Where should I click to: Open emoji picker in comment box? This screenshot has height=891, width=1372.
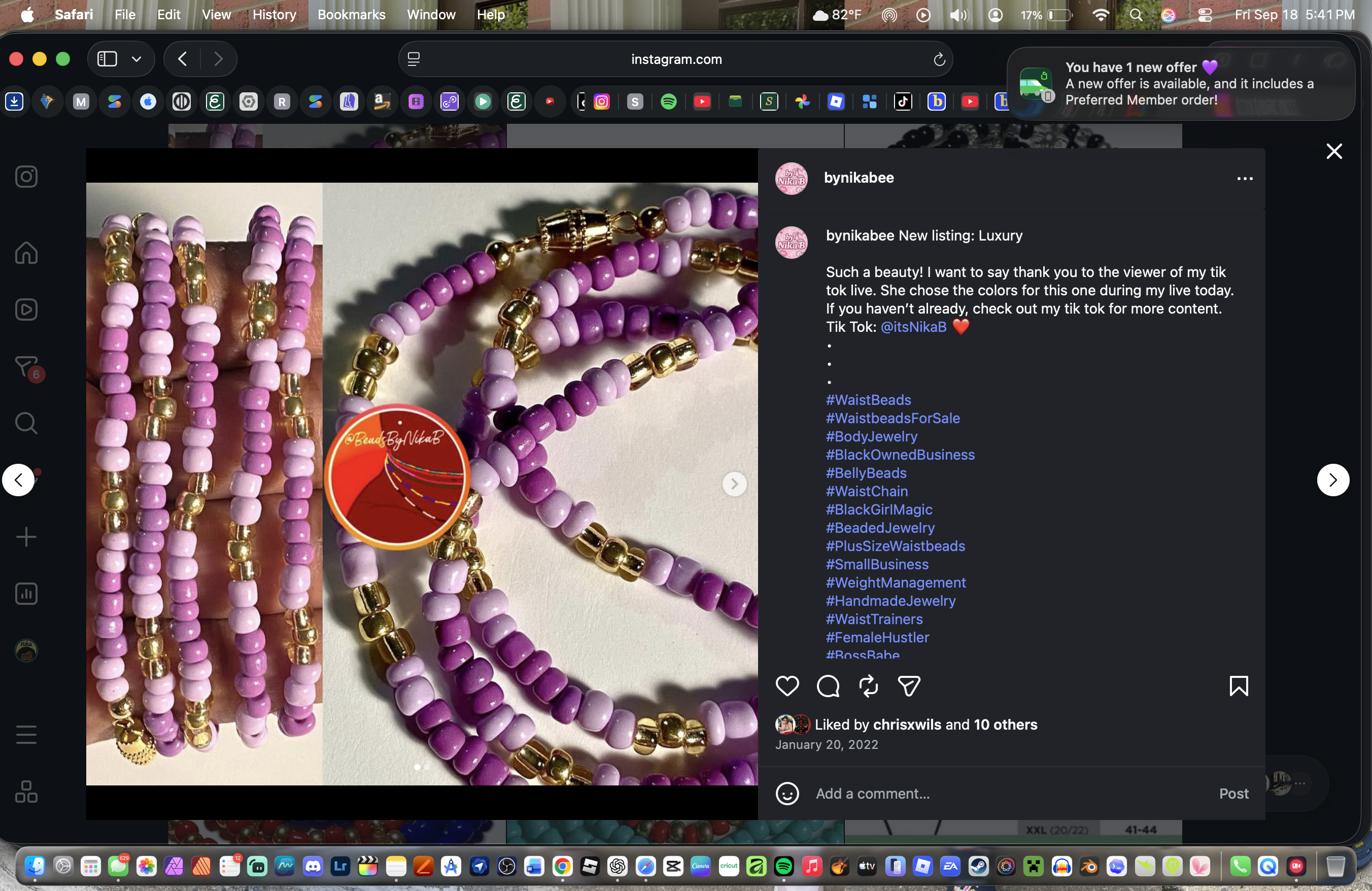tap(787, 794)
